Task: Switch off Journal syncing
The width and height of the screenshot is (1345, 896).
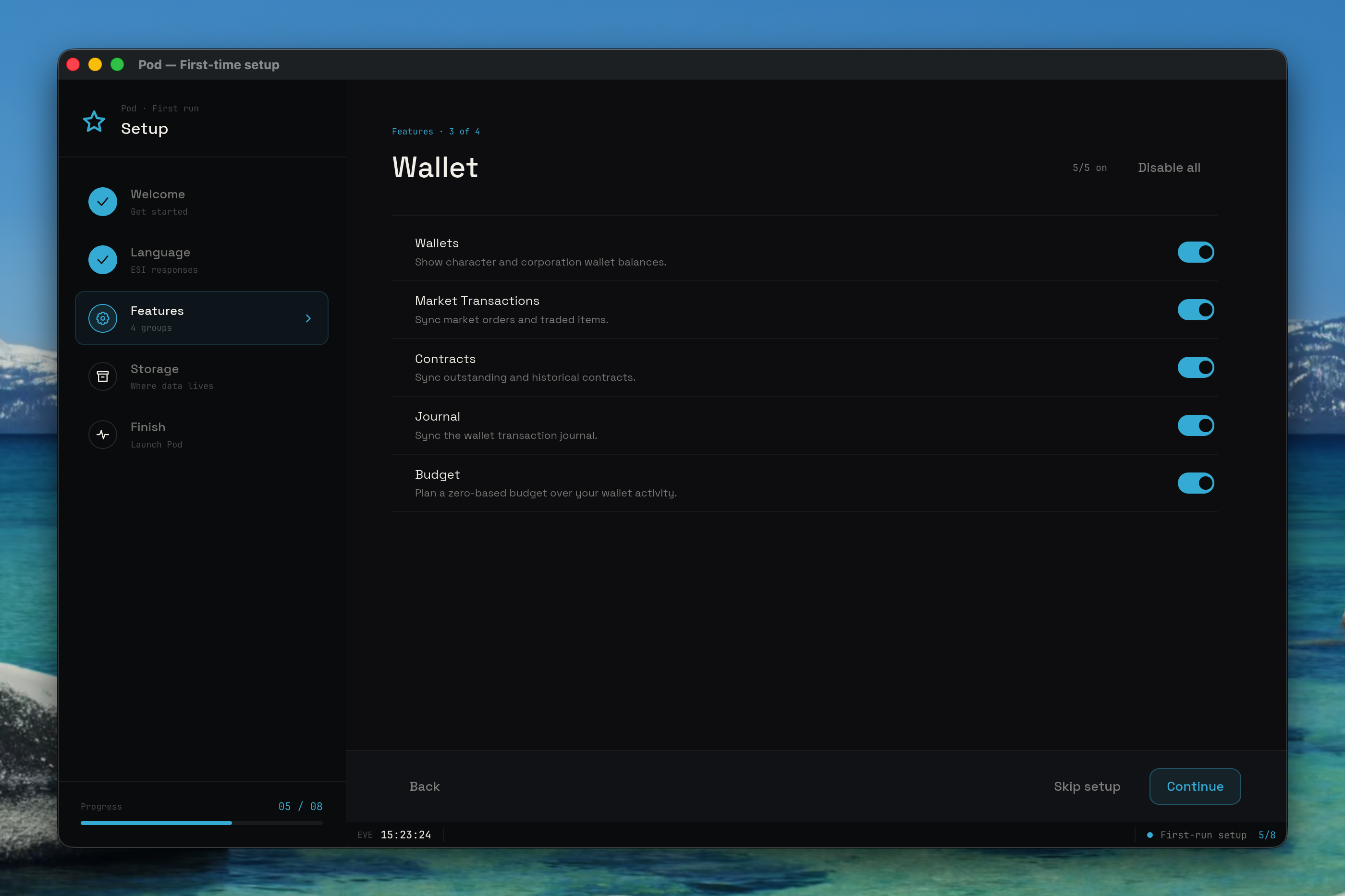Action: [1195, 426]
